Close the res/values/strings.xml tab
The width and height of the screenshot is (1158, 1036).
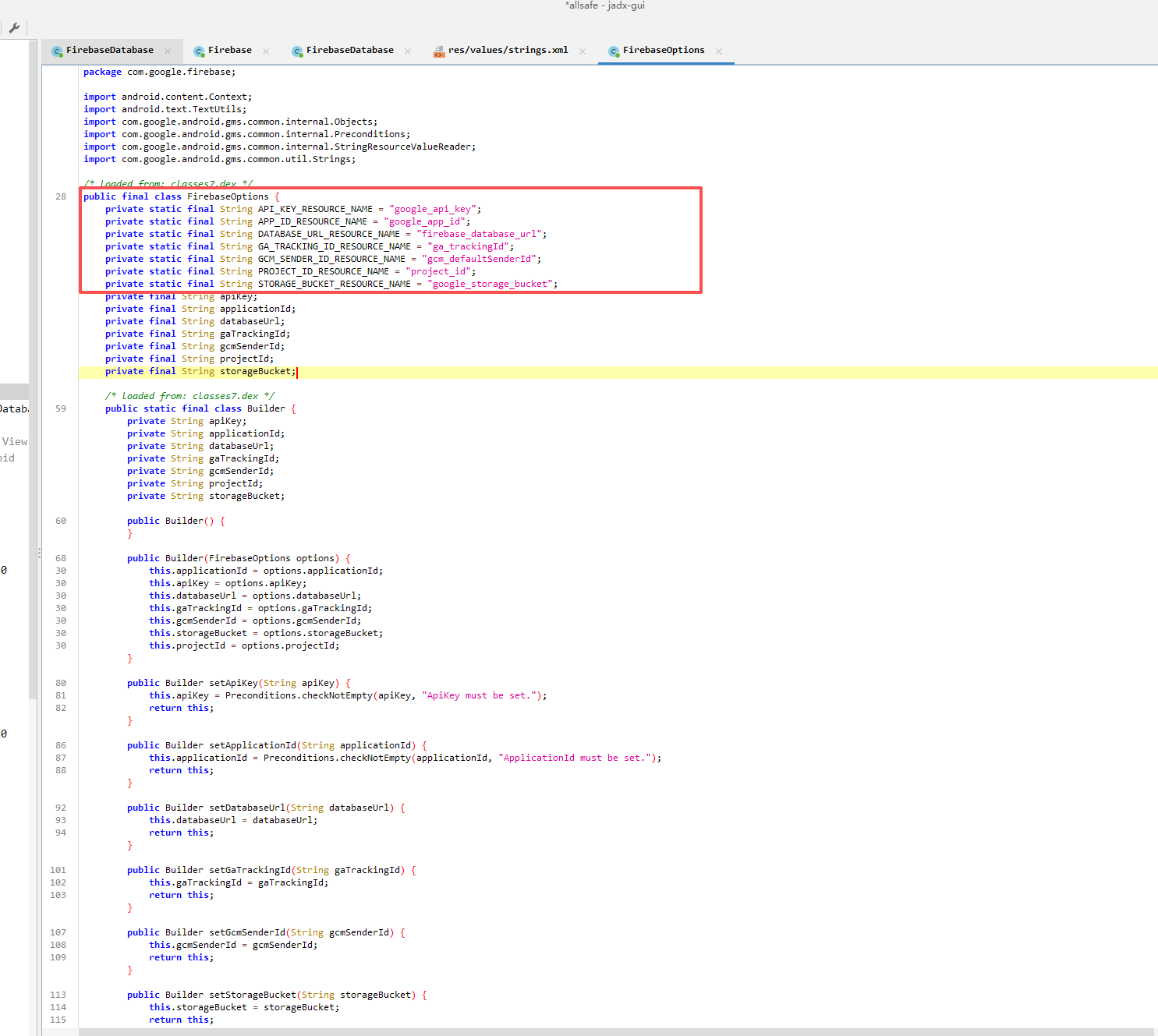(x=583, y=51)
